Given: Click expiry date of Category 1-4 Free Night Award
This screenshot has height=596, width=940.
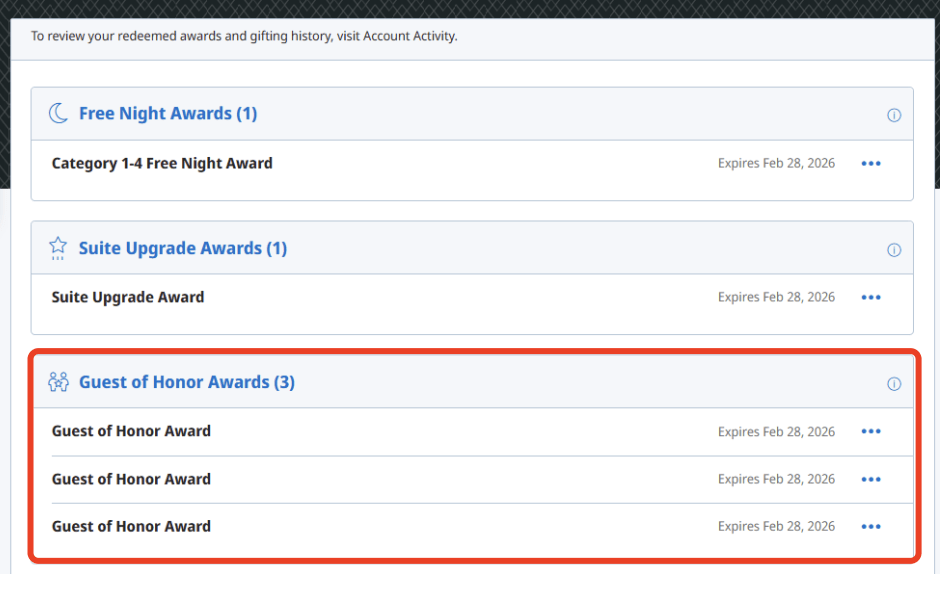Looking at the screenshot, I should click(x=776, y=164).
